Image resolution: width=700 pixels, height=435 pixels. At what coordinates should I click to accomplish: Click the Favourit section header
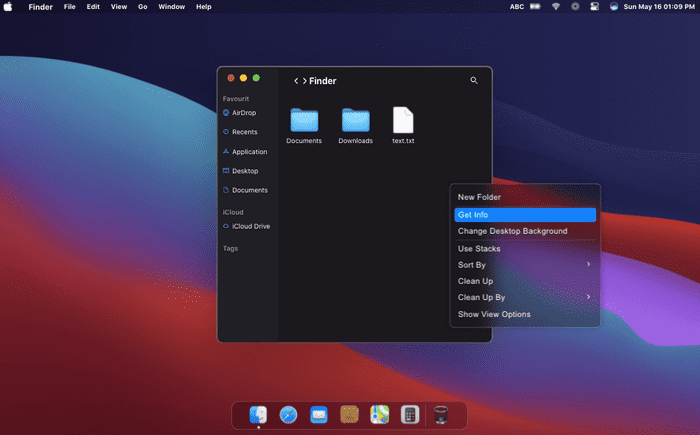[x=236, y=99]
